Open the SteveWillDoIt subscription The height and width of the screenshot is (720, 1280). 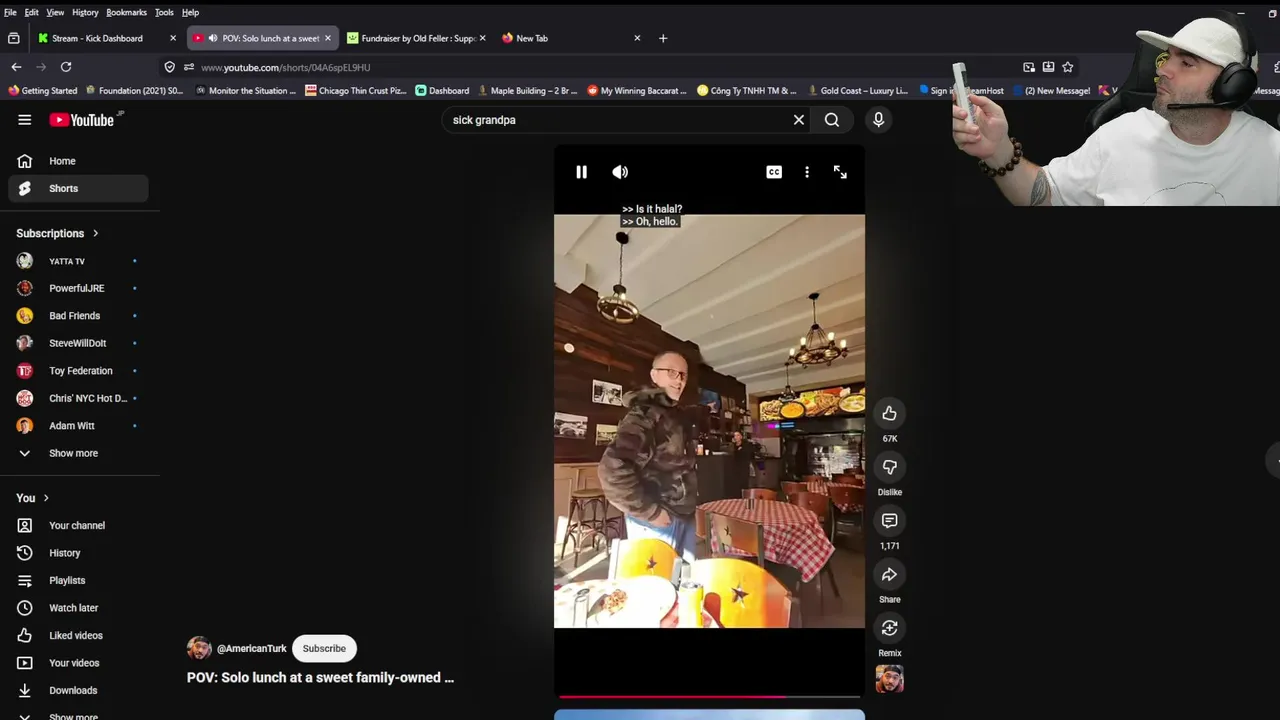[78, 343]
